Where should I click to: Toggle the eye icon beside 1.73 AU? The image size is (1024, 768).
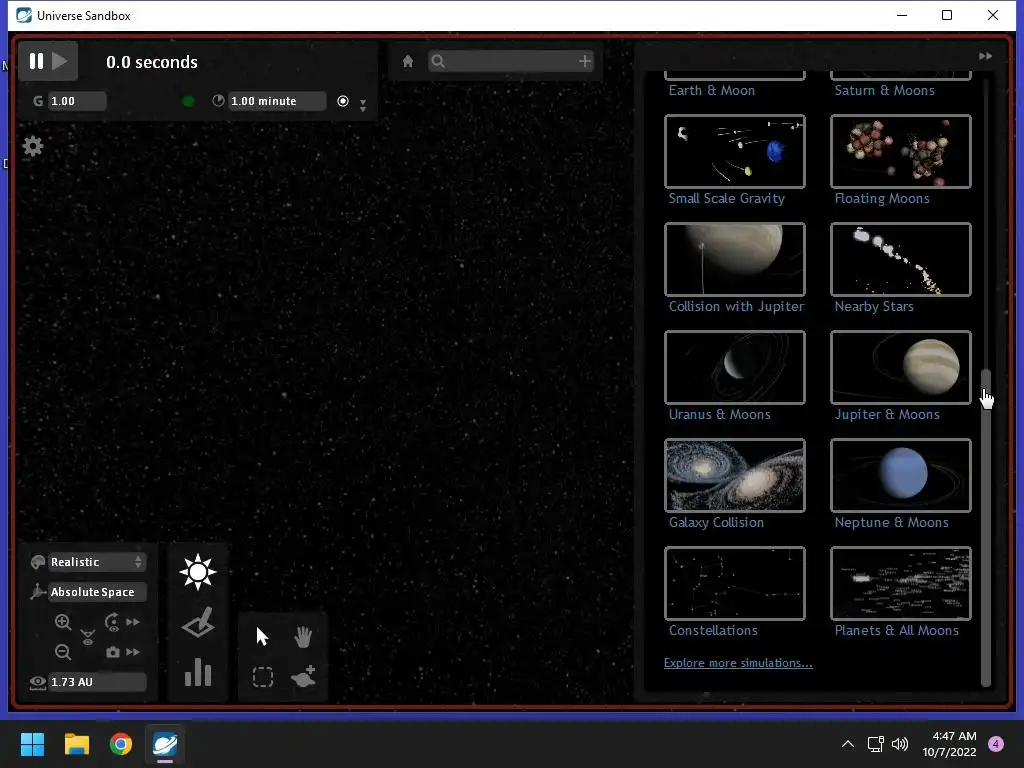tap(38, 682)
